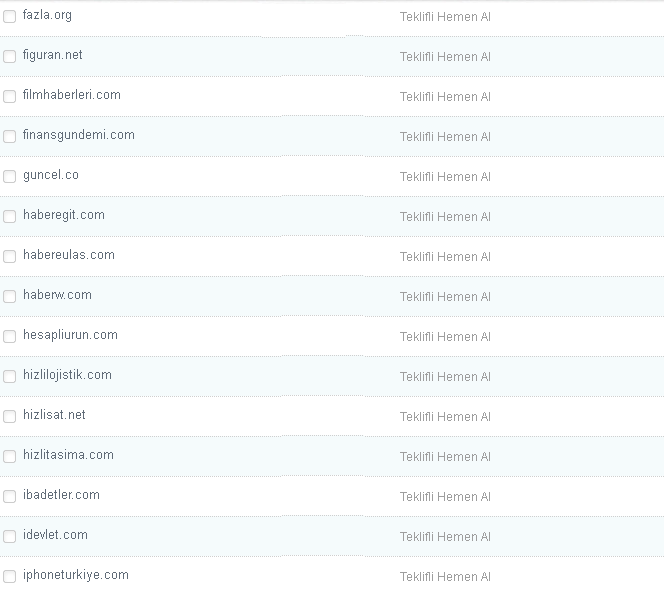Open the hizlilojistik.com domain link
The height and width of the screenshot is (591, 670).
[67, 375]
